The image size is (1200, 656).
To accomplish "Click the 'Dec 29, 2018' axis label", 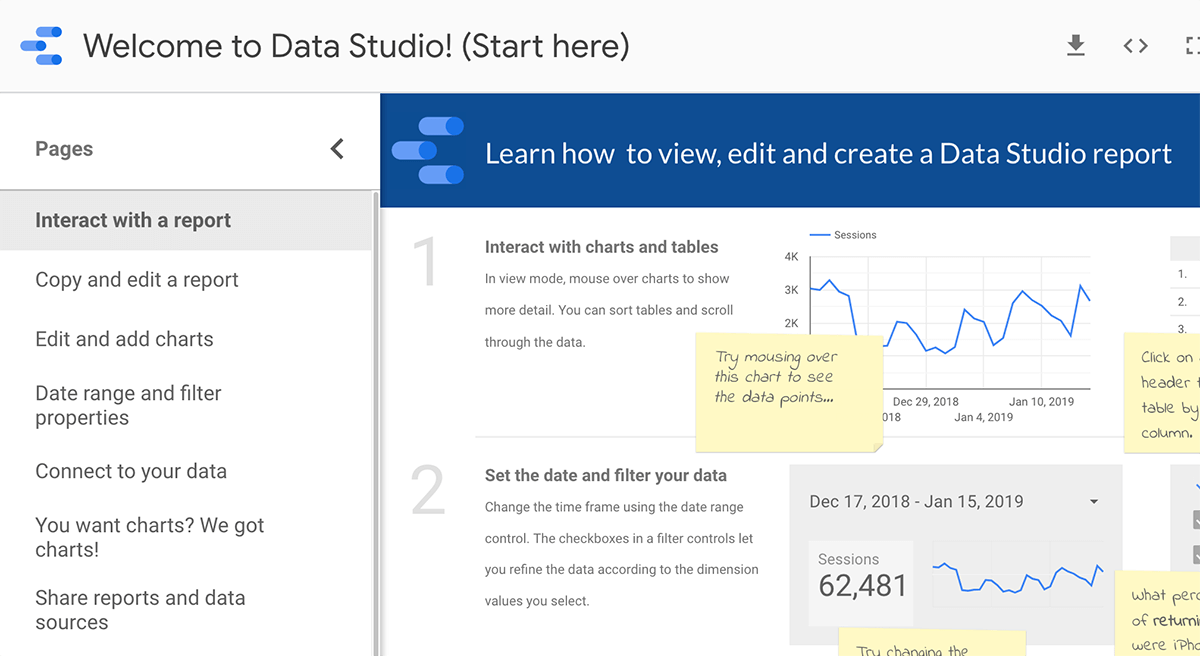I will [x=925, y=401].
